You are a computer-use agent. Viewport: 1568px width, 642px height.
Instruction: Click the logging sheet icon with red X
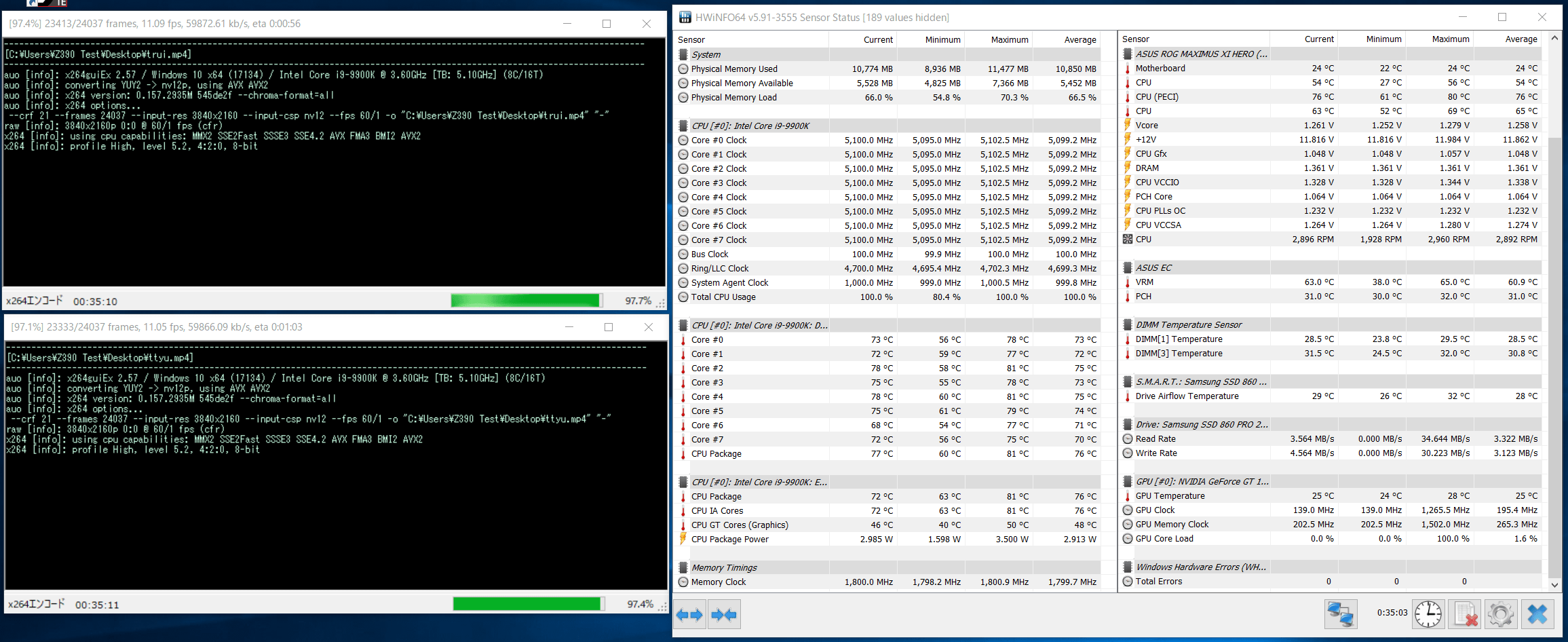[1465, 614]
